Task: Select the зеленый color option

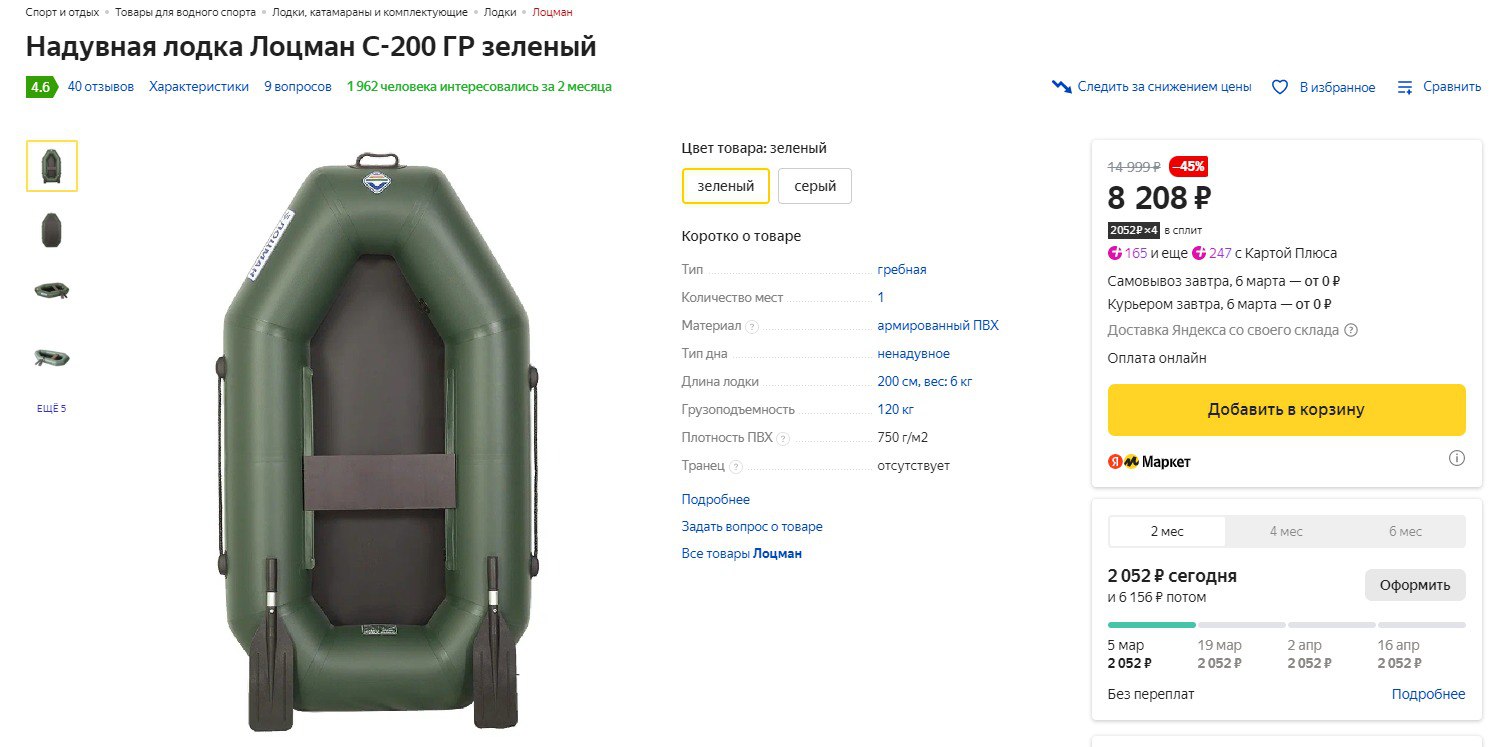Action: (x=725, y=186)
